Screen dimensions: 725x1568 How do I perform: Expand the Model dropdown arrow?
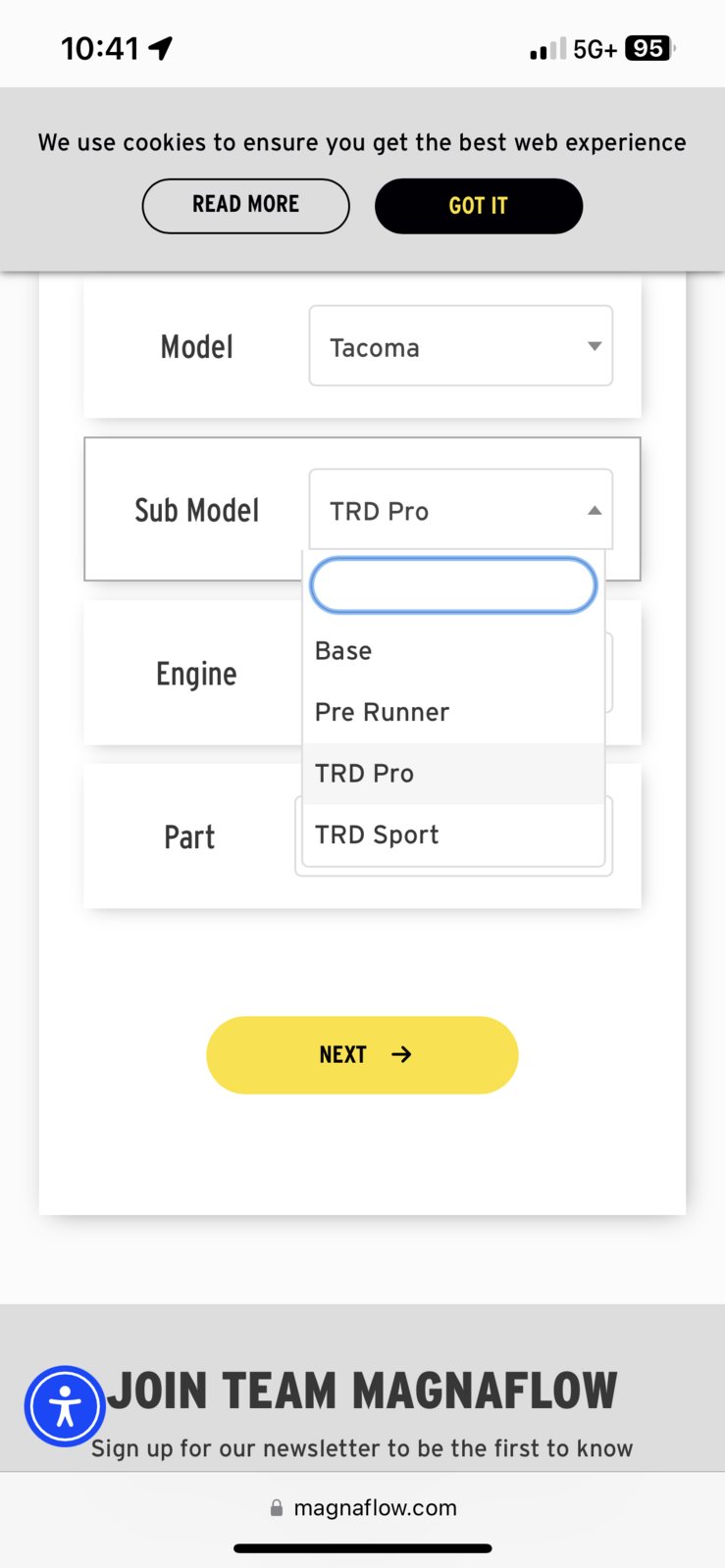tap(595, 346)
